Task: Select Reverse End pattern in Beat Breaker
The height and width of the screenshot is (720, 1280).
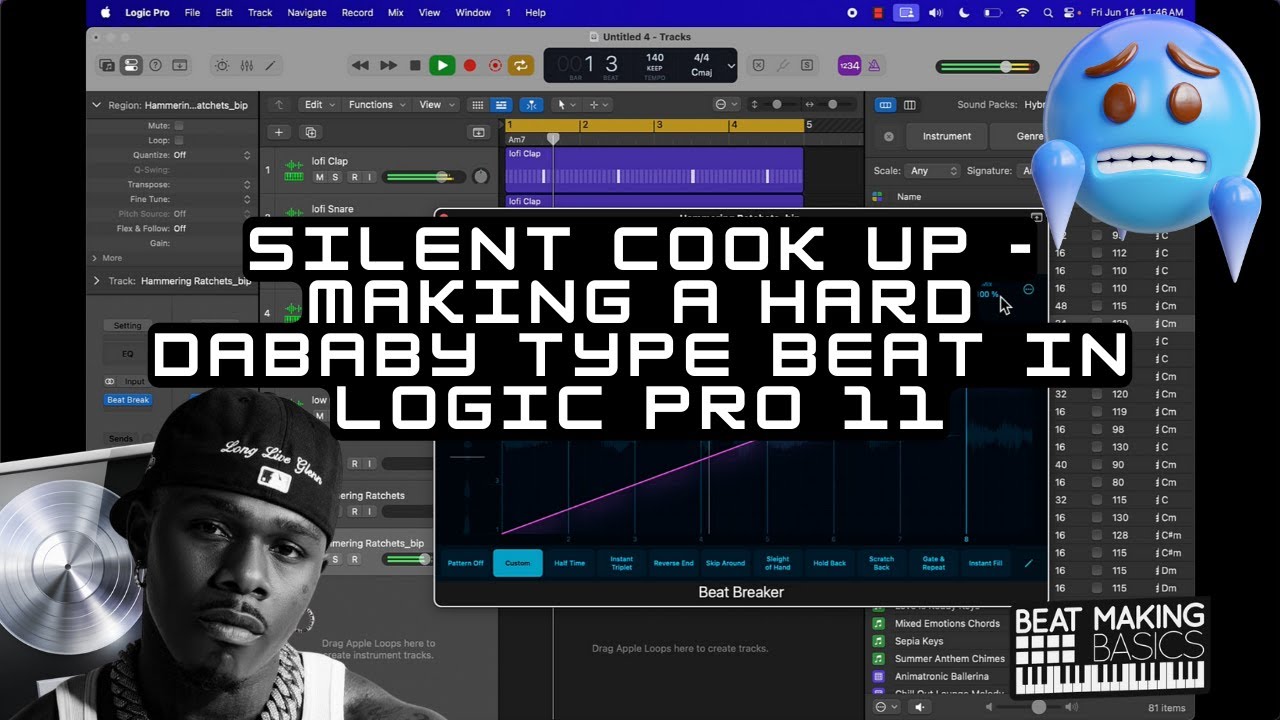Action: pos(674,563)
